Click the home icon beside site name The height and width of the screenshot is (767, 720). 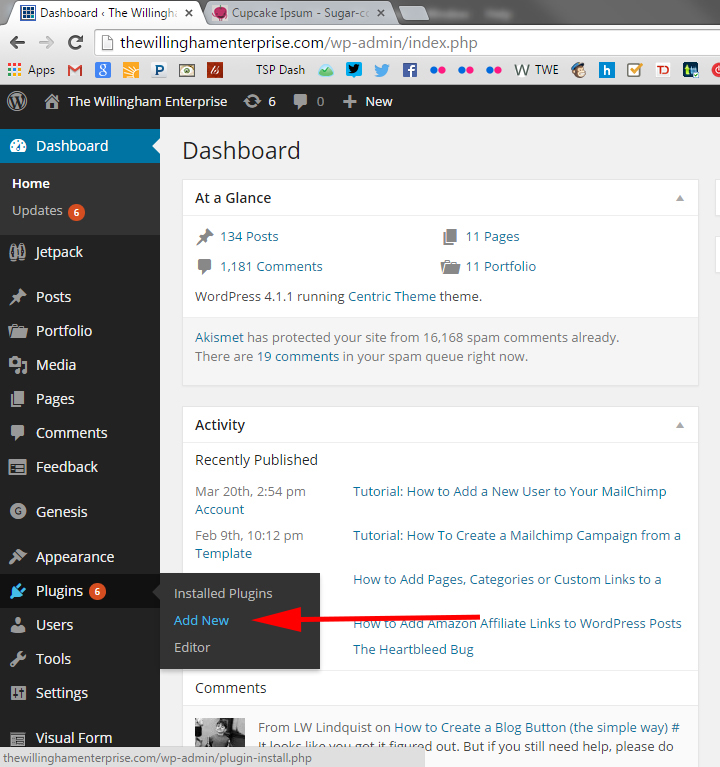[52, 102]
